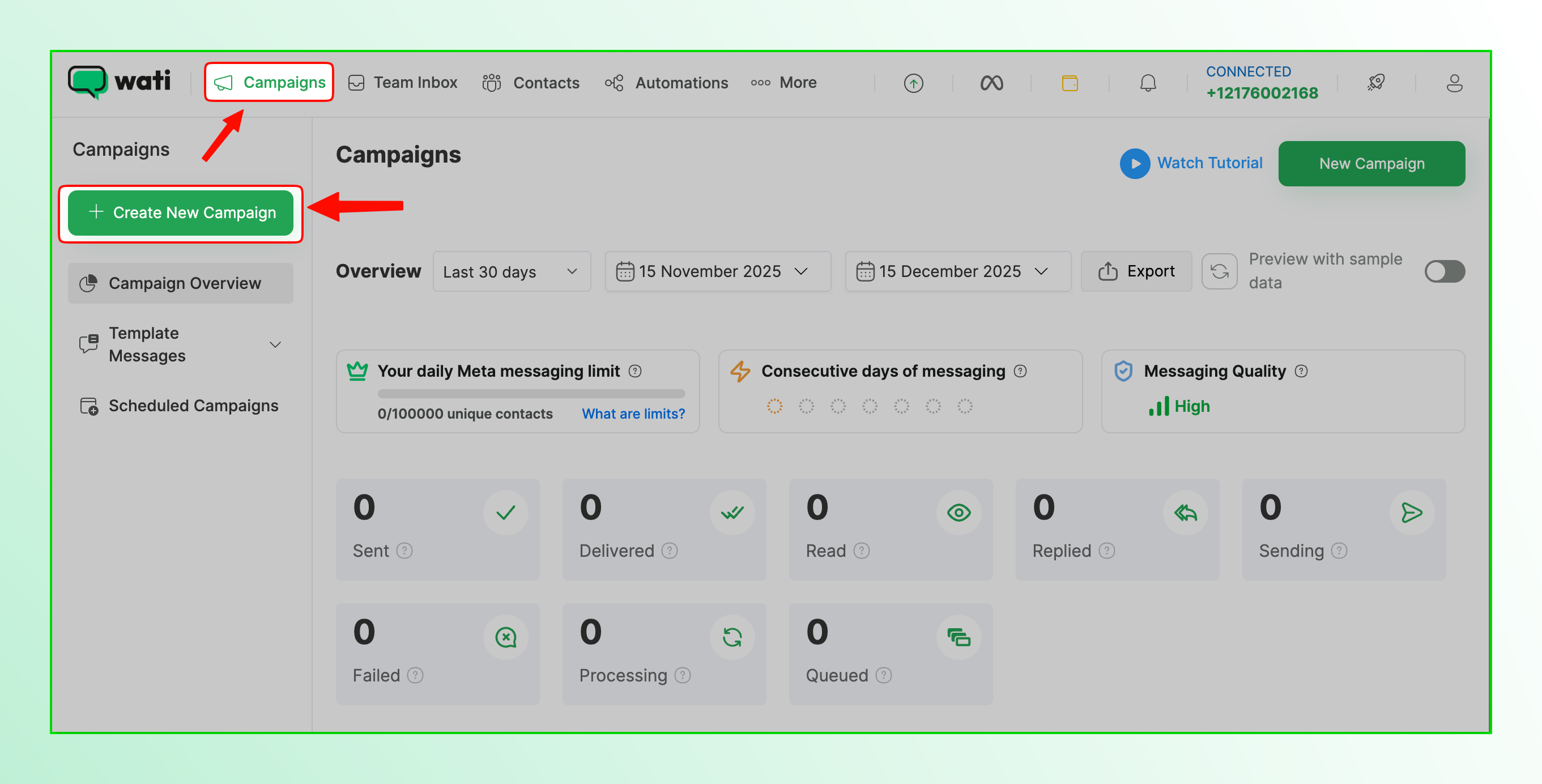Click the reply arrows icon on Replied card

point(1185,513)
